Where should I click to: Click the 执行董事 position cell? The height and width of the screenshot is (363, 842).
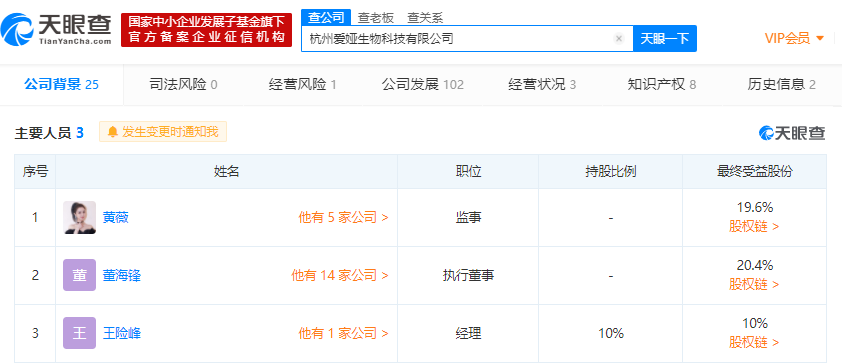468,275
